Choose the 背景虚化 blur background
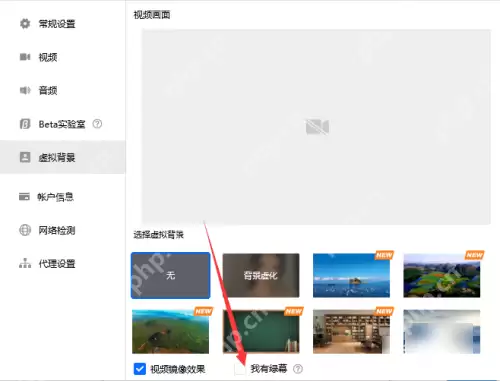This screenshot has width=500, height=381. [x=261, y=275]
